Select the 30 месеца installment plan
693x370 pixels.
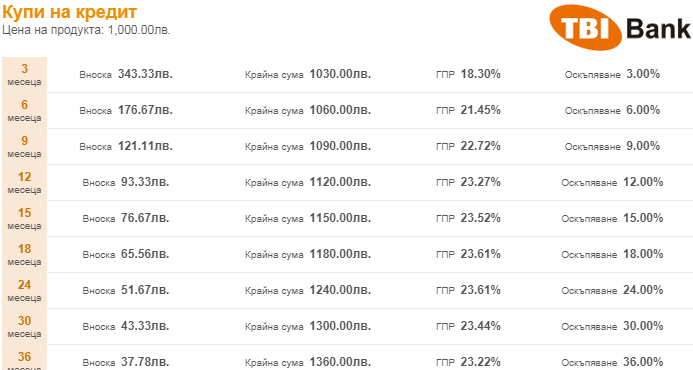tap(24, 327)
